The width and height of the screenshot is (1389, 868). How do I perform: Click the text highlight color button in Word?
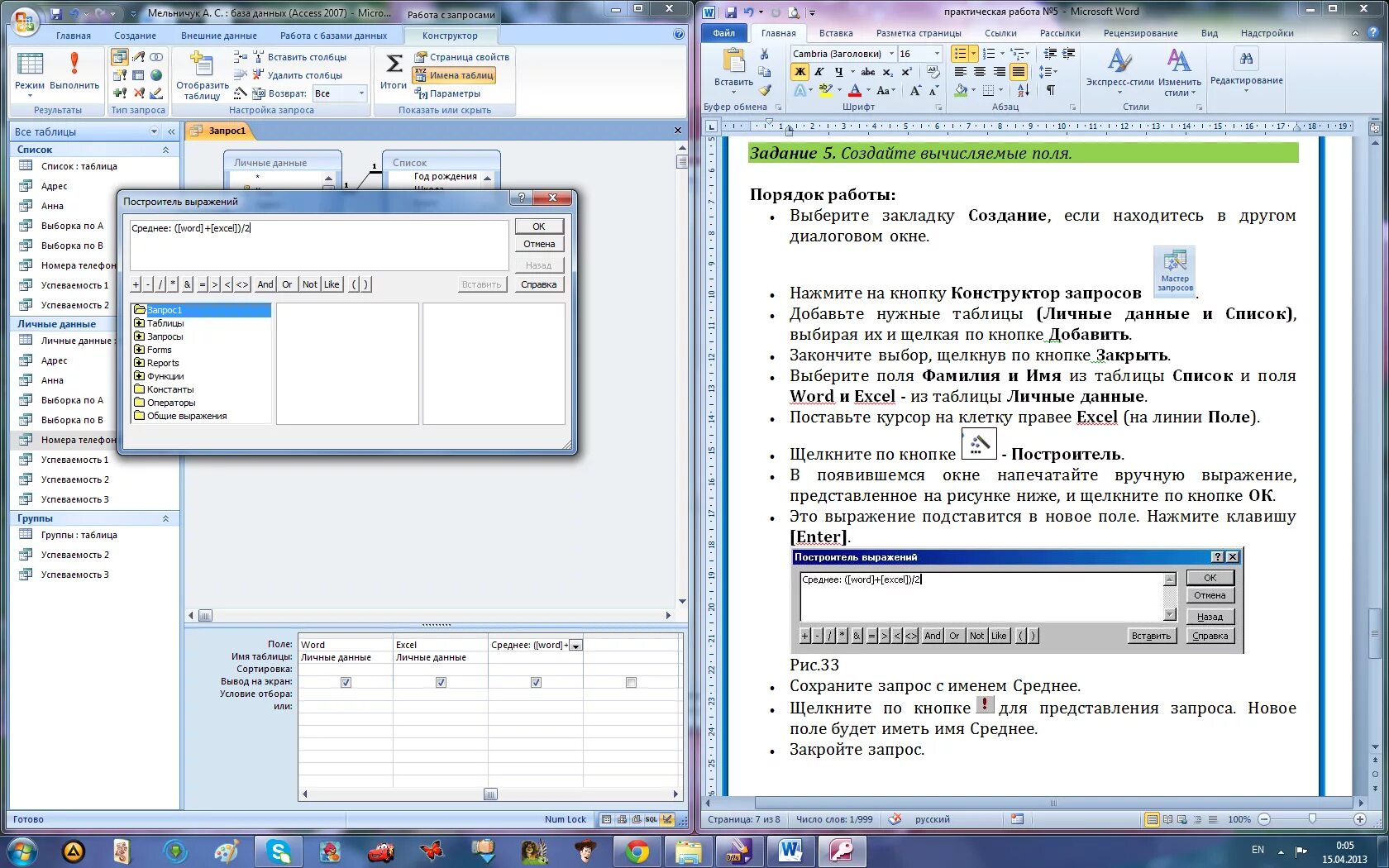coord(825,90)
